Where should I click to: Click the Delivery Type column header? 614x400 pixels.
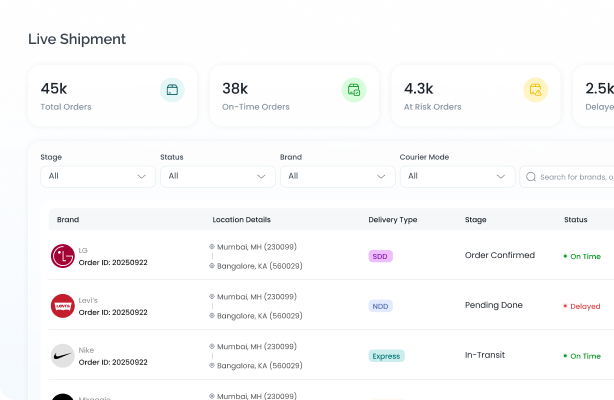393,219
